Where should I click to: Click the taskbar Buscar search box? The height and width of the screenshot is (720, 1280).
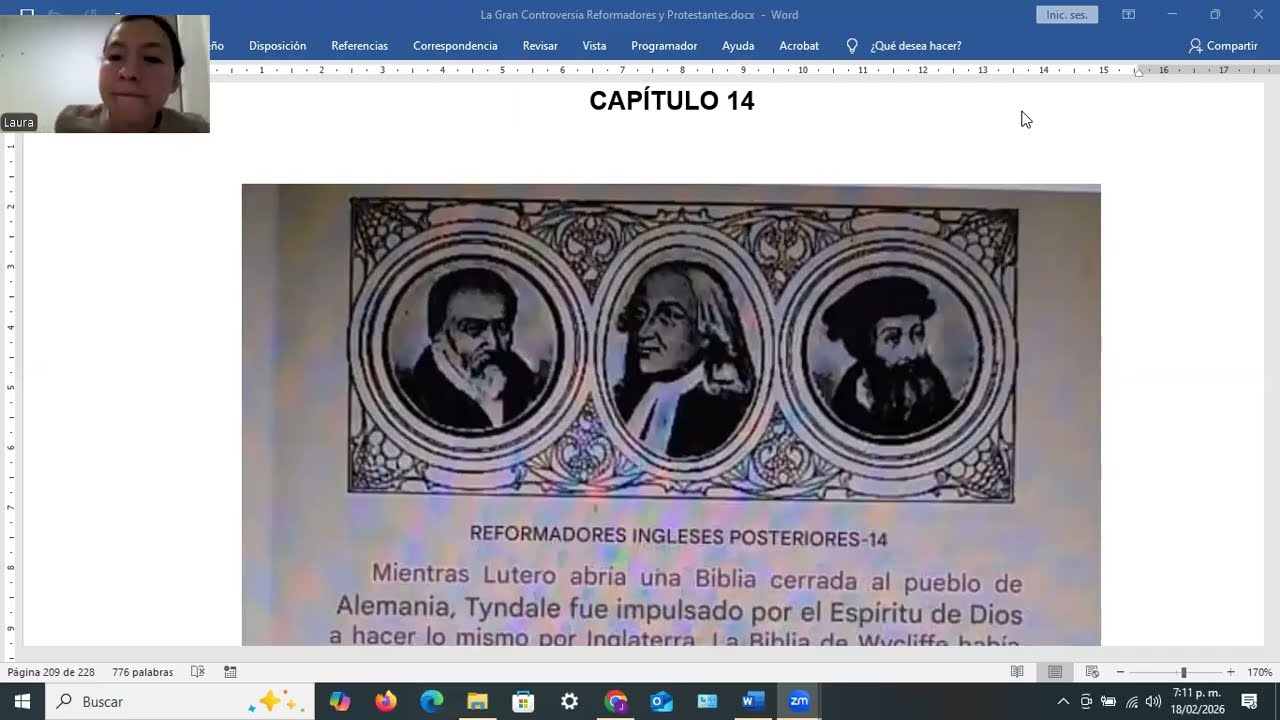click(x=180, y=701)
